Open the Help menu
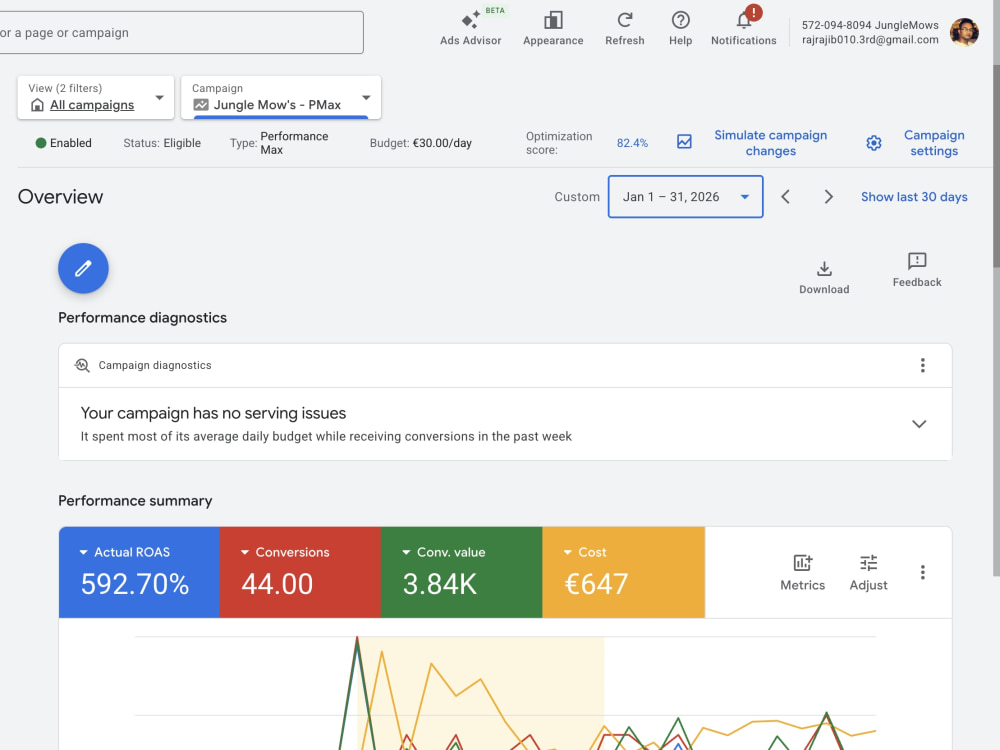This screenshot has width=1000, height=750. point(680,29)
